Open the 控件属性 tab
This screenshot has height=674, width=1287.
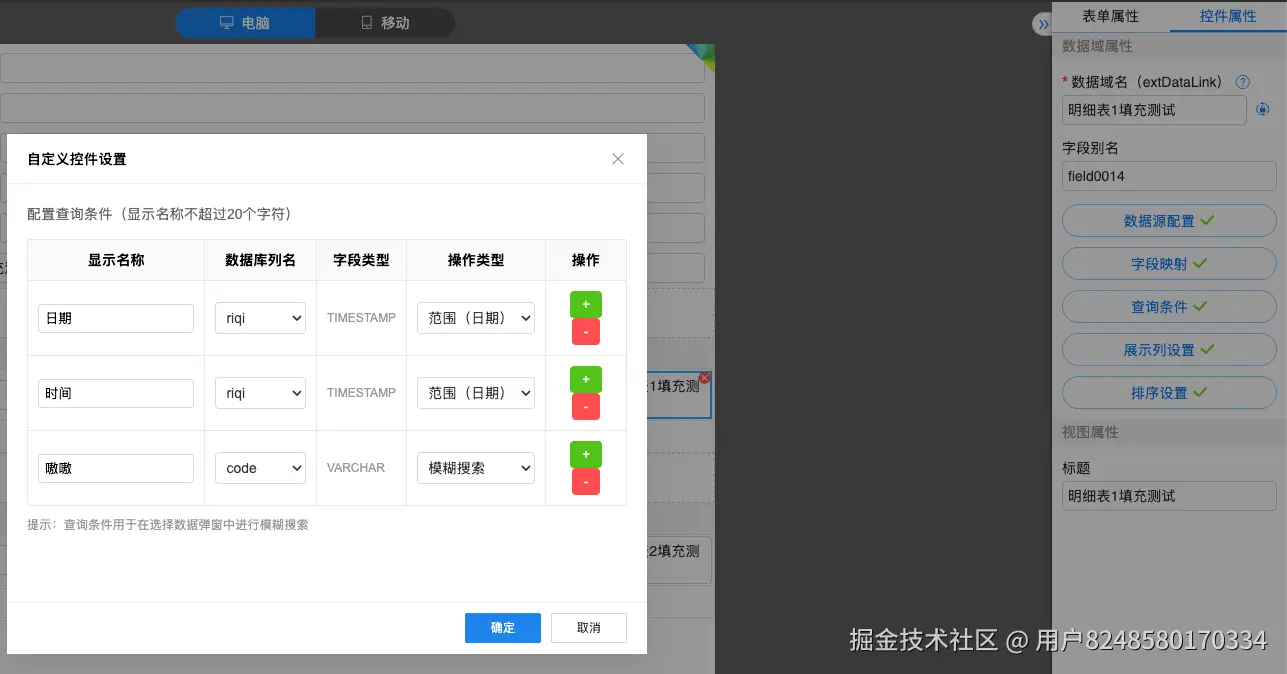[x=1228, y=16]
